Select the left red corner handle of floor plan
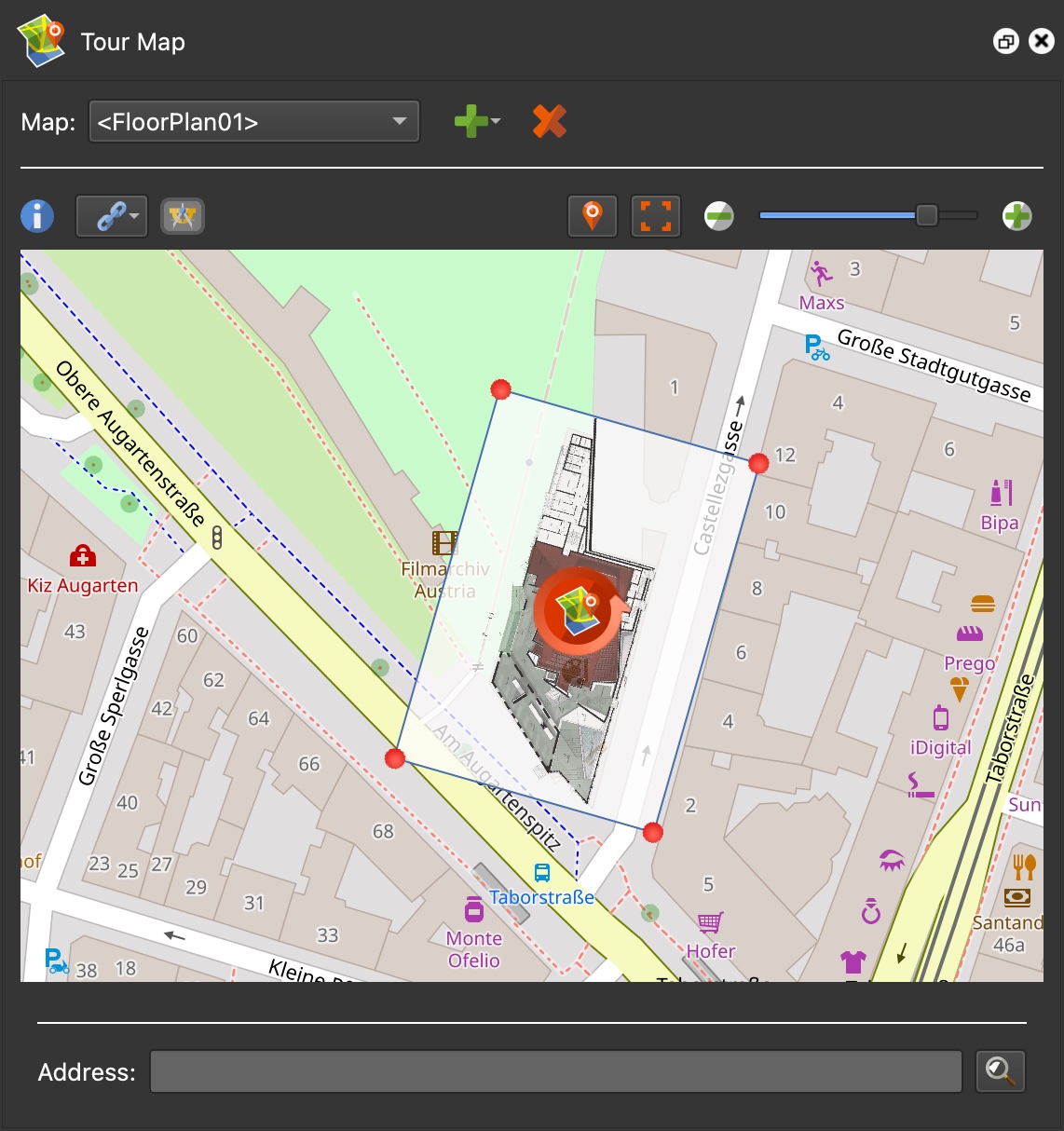Screen dimensions: 1064x1131 click(x=395, y=758)
